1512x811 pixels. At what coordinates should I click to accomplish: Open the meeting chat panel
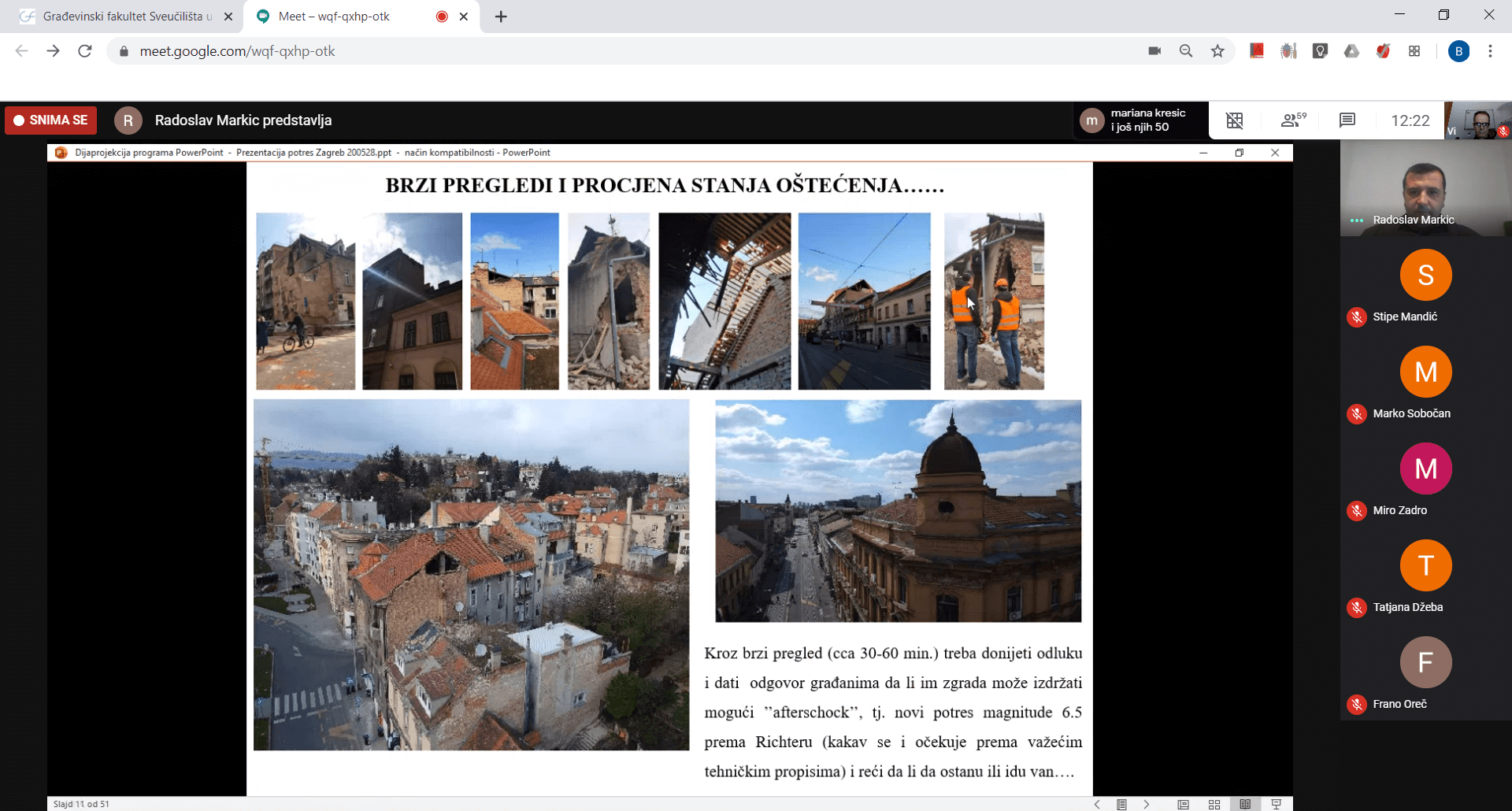point(1347,120)
